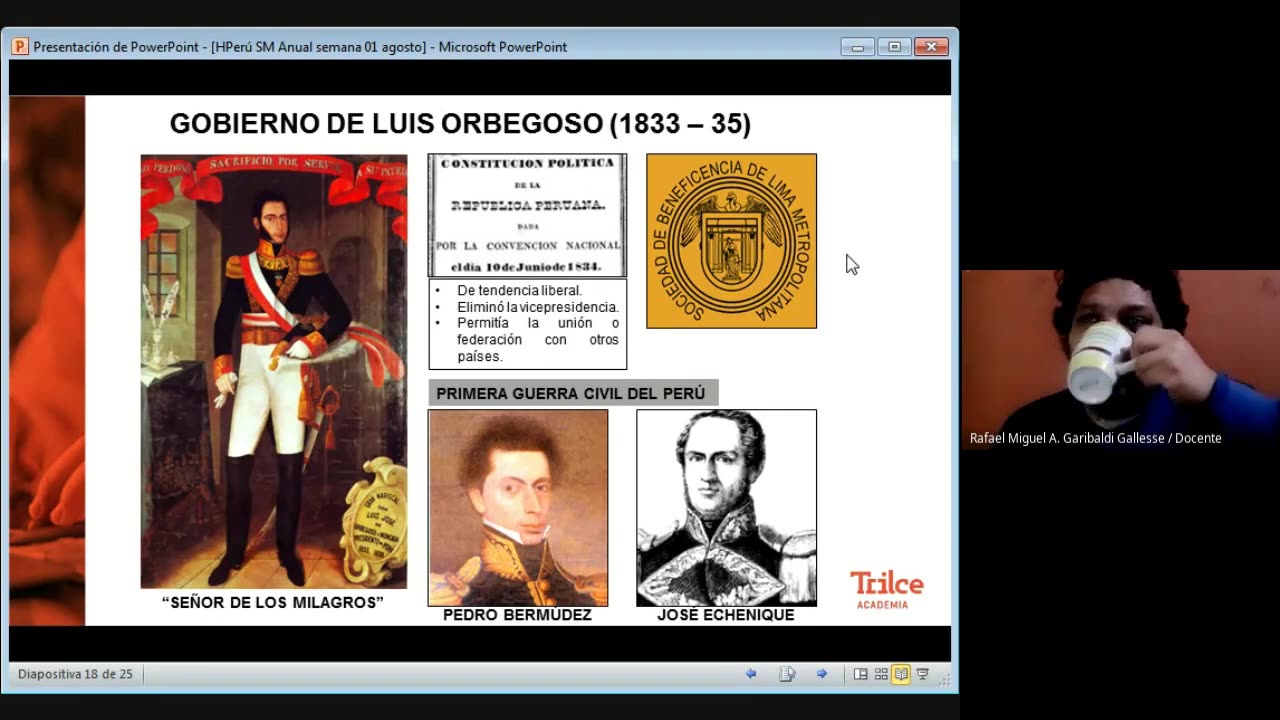Click the Luis Orbegoso portrait painting
The image size is (1280, 720).
274,371
